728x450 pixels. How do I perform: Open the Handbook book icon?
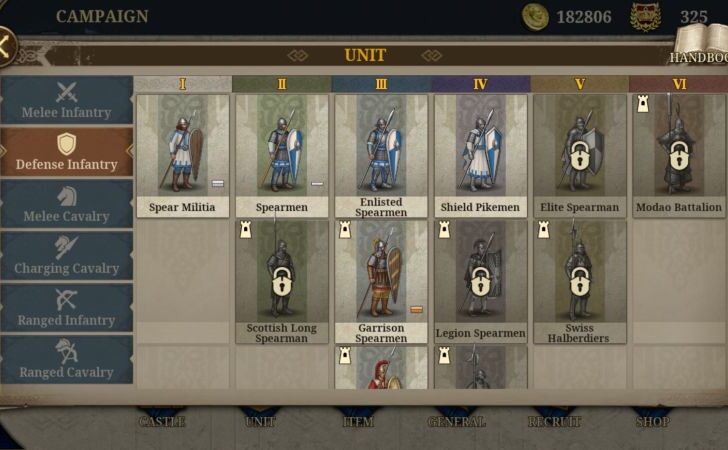tap(702, 43)
